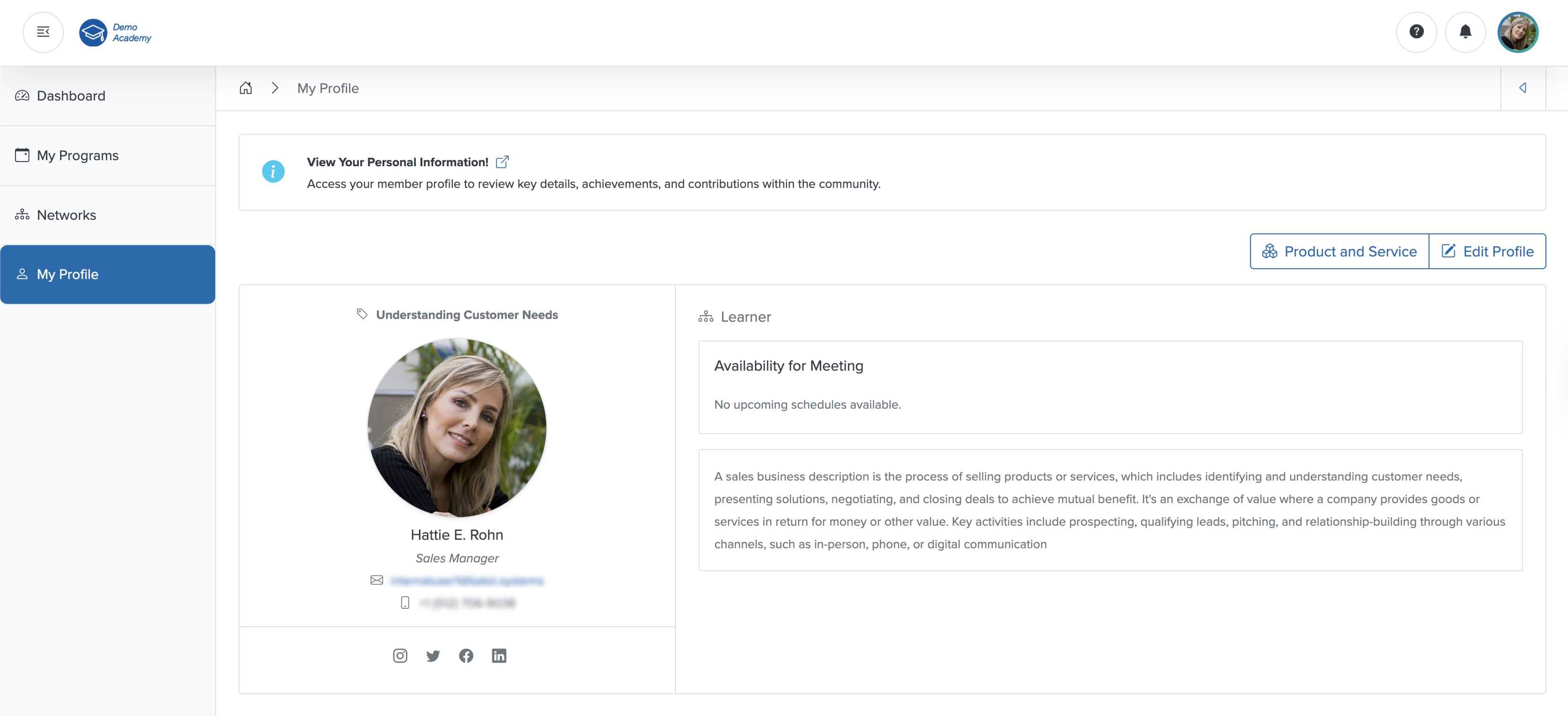Image resolution: width=1568 pixels, height=716 pixels.
Task: Collapse the left sidebar
Action: pos(43,32)
